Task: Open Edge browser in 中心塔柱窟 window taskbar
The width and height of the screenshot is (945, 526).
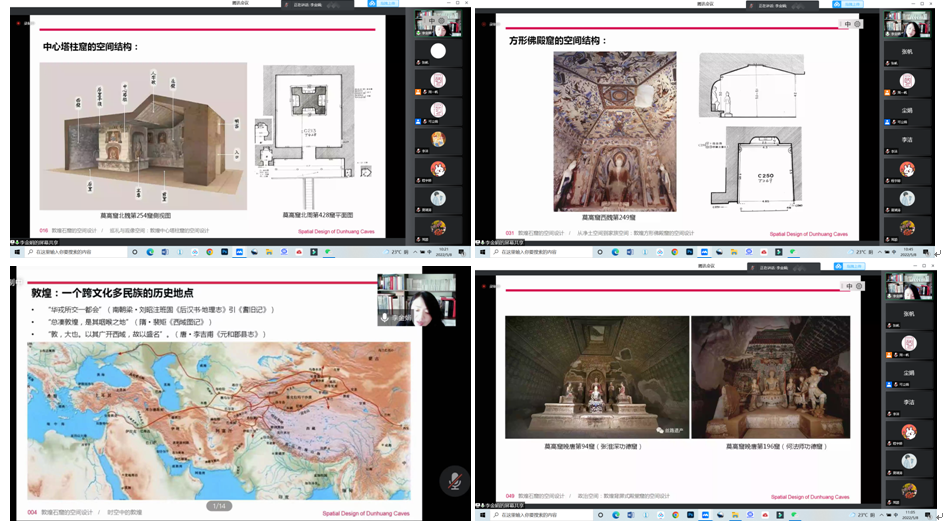Action: [x=150, y=252]
